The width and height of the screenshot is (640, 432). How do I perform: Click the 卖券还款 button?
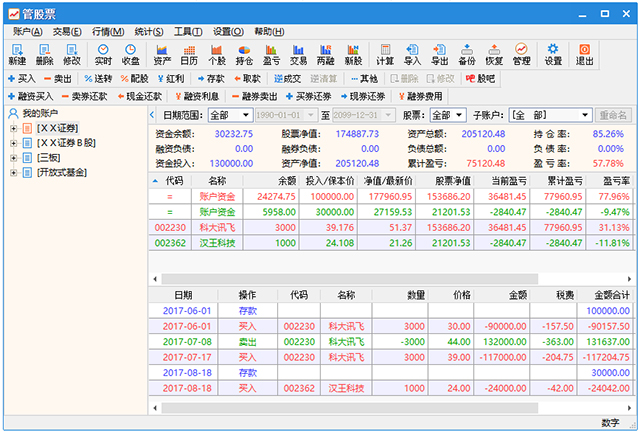[x=84, y=96]
